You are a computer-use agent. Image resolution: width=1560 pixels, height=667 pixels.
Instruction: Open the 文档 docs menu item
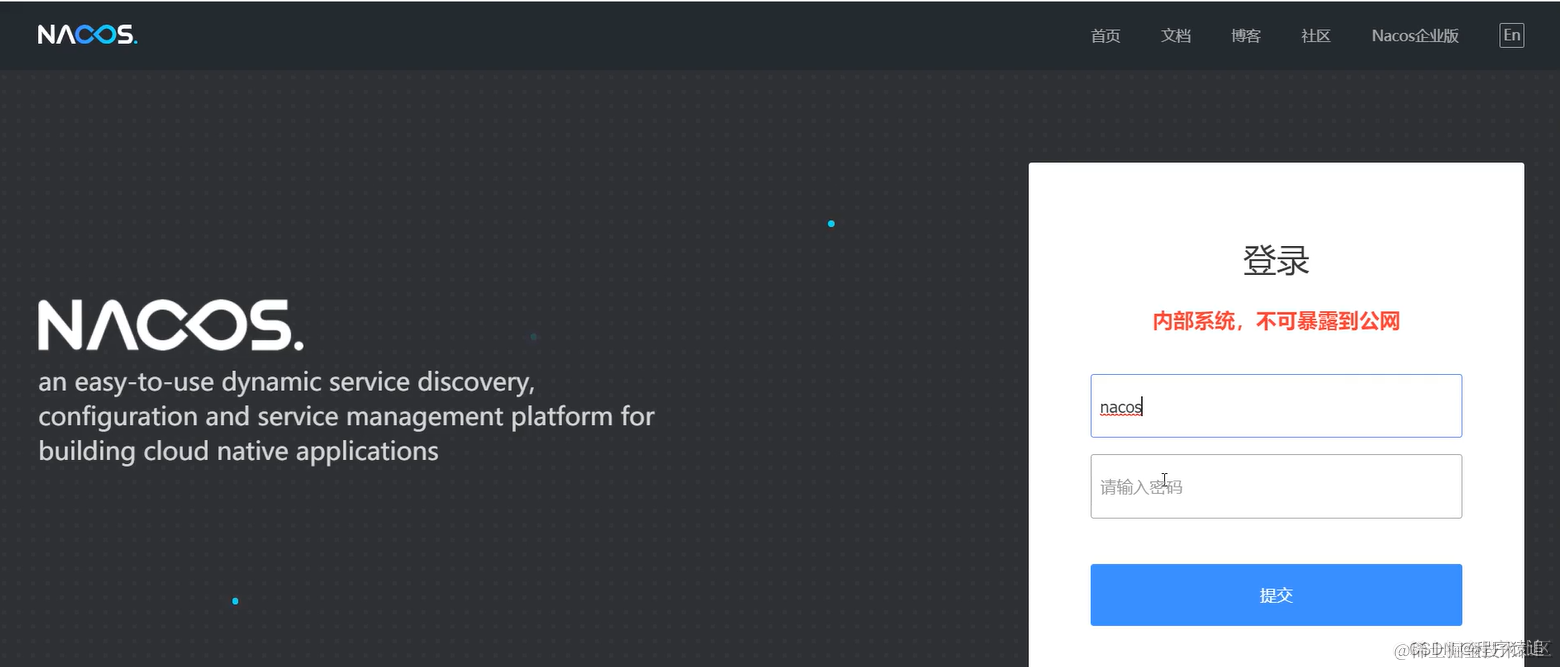point(1175,36)
